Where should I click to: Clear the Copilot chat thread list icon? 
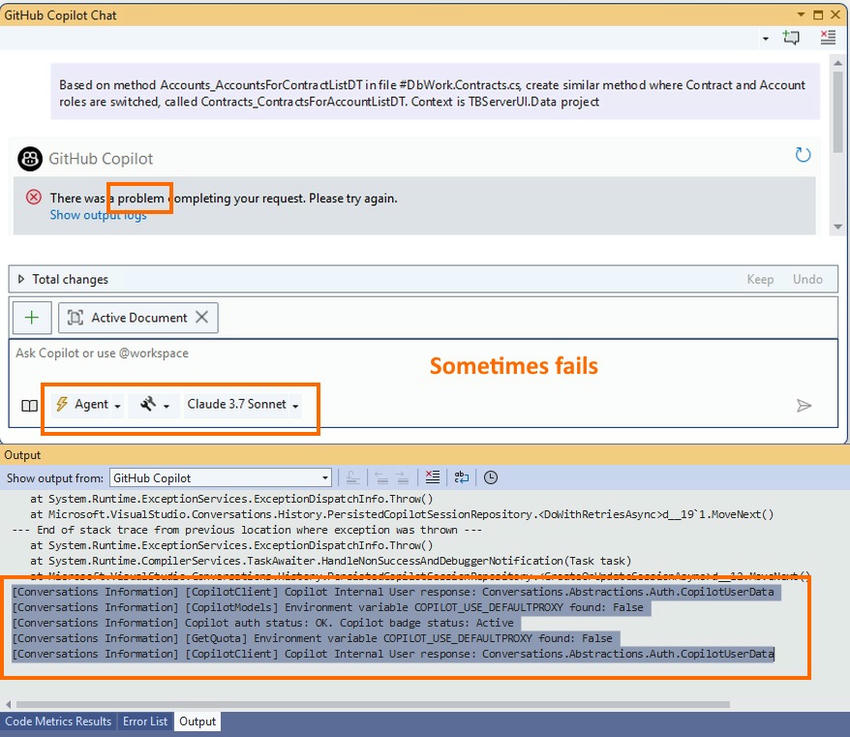[828, 38]
